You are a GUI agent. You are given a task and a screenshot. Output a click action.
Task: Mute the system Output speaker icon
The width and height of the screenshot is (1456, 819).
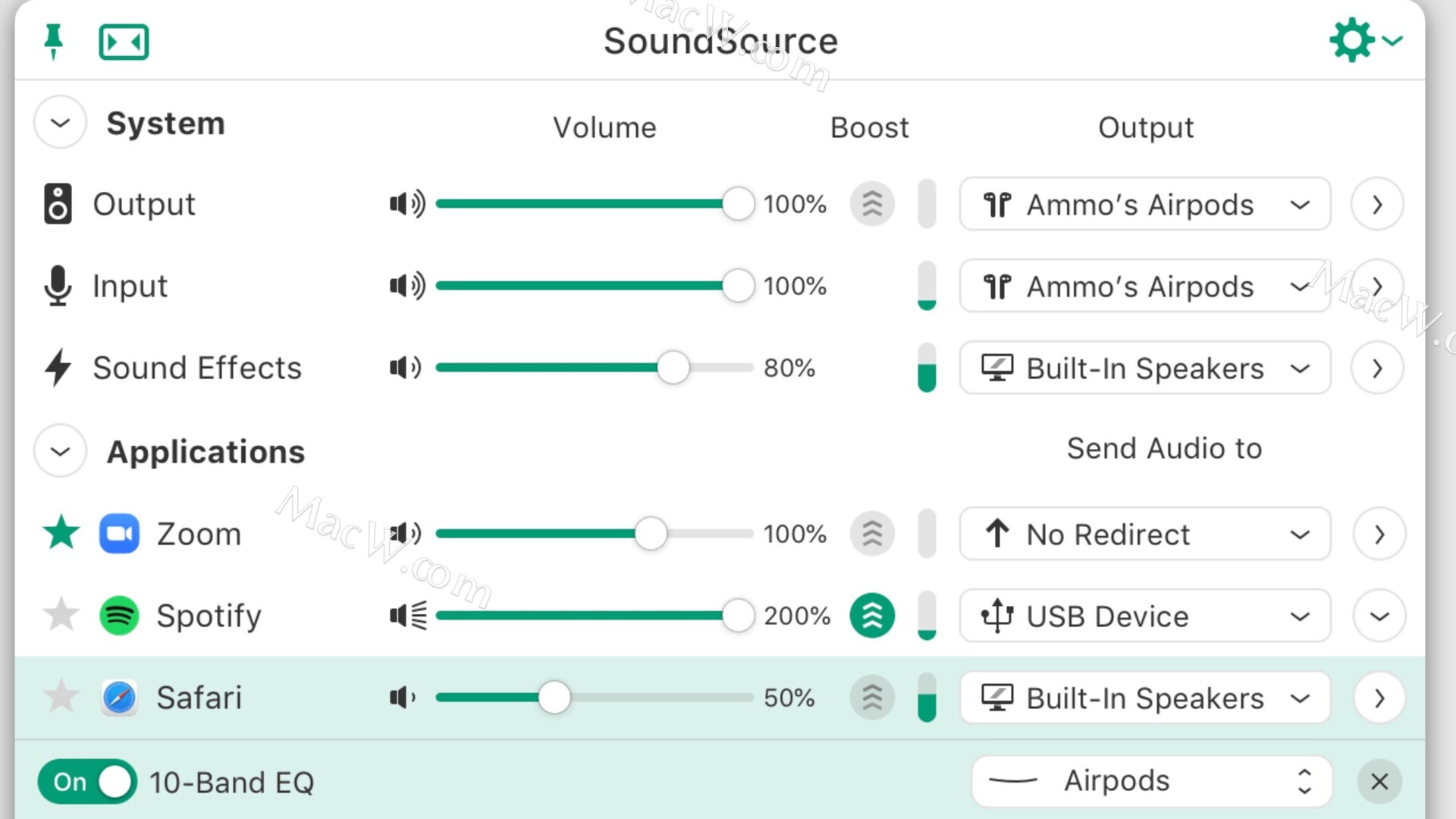pos(407,203)
